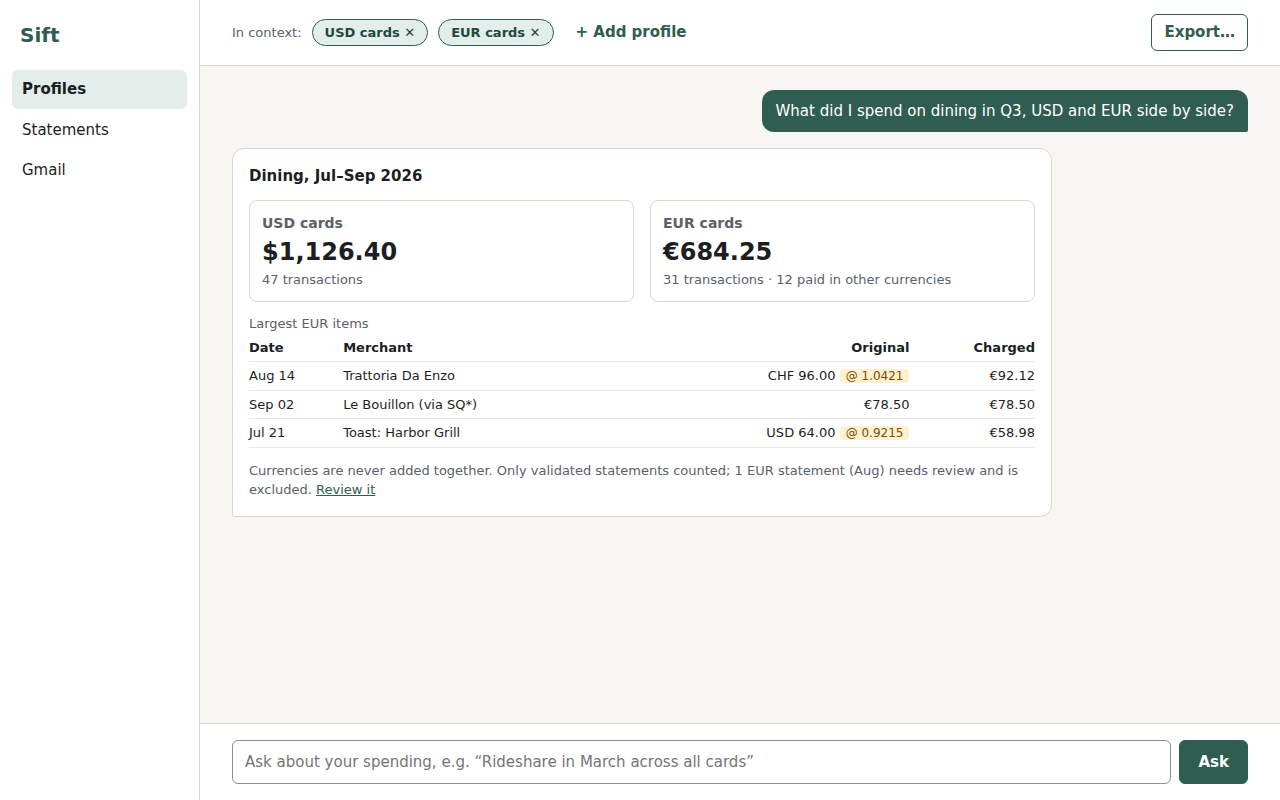Click the Aug 14 date cell

pos(272,376)
